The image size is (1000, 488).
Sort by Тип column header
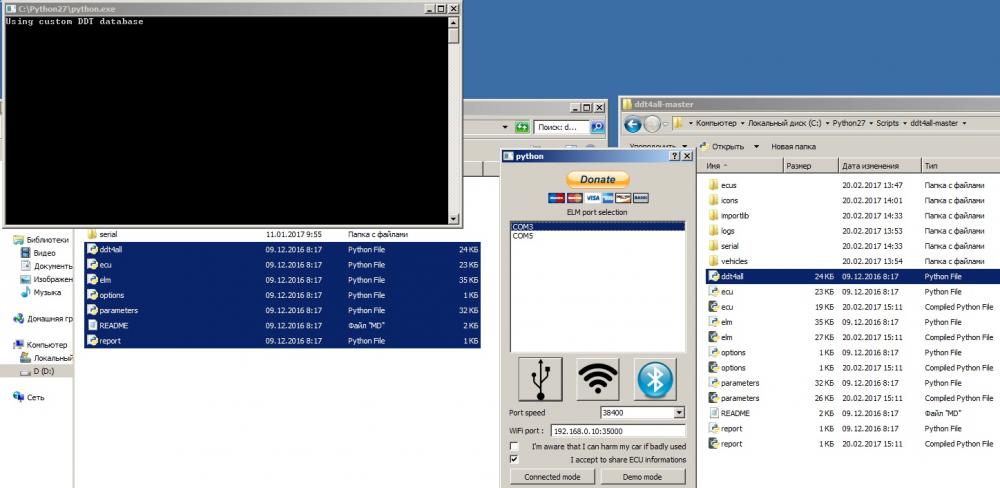coord(960,166)
